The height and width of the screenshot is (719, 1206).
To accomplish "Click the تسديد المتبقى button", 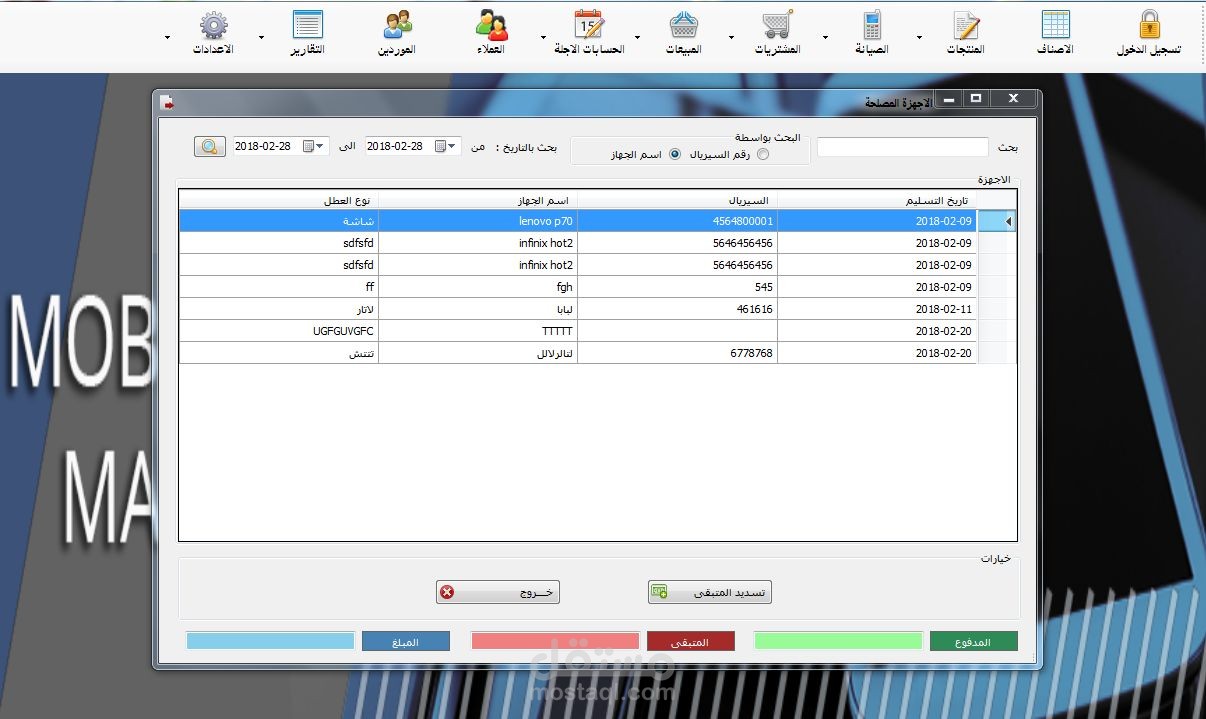I will (x=710, y=592).
